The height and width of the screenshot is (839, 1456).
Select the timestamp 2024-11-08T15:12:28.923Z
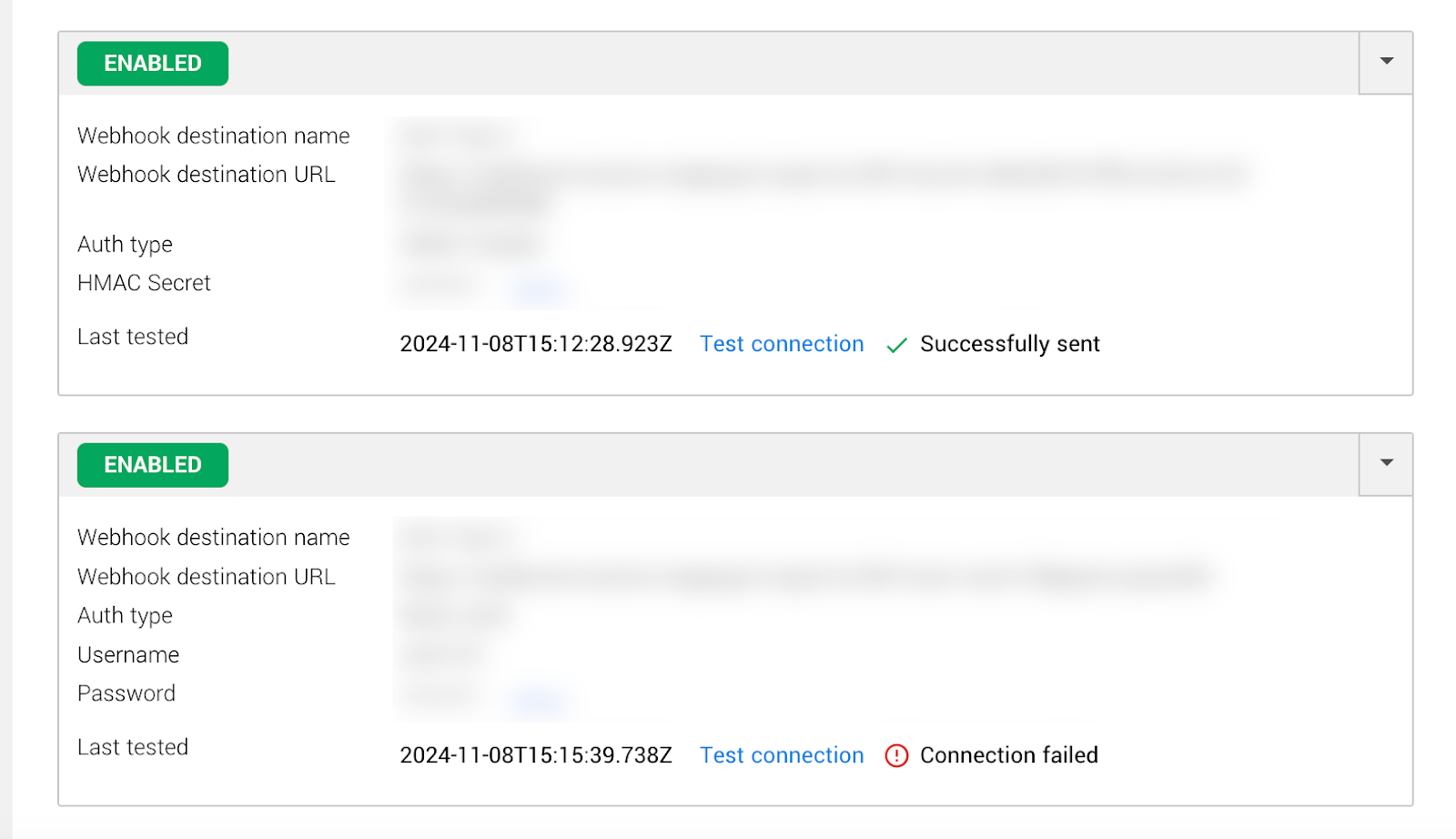[x=536, y=344]
